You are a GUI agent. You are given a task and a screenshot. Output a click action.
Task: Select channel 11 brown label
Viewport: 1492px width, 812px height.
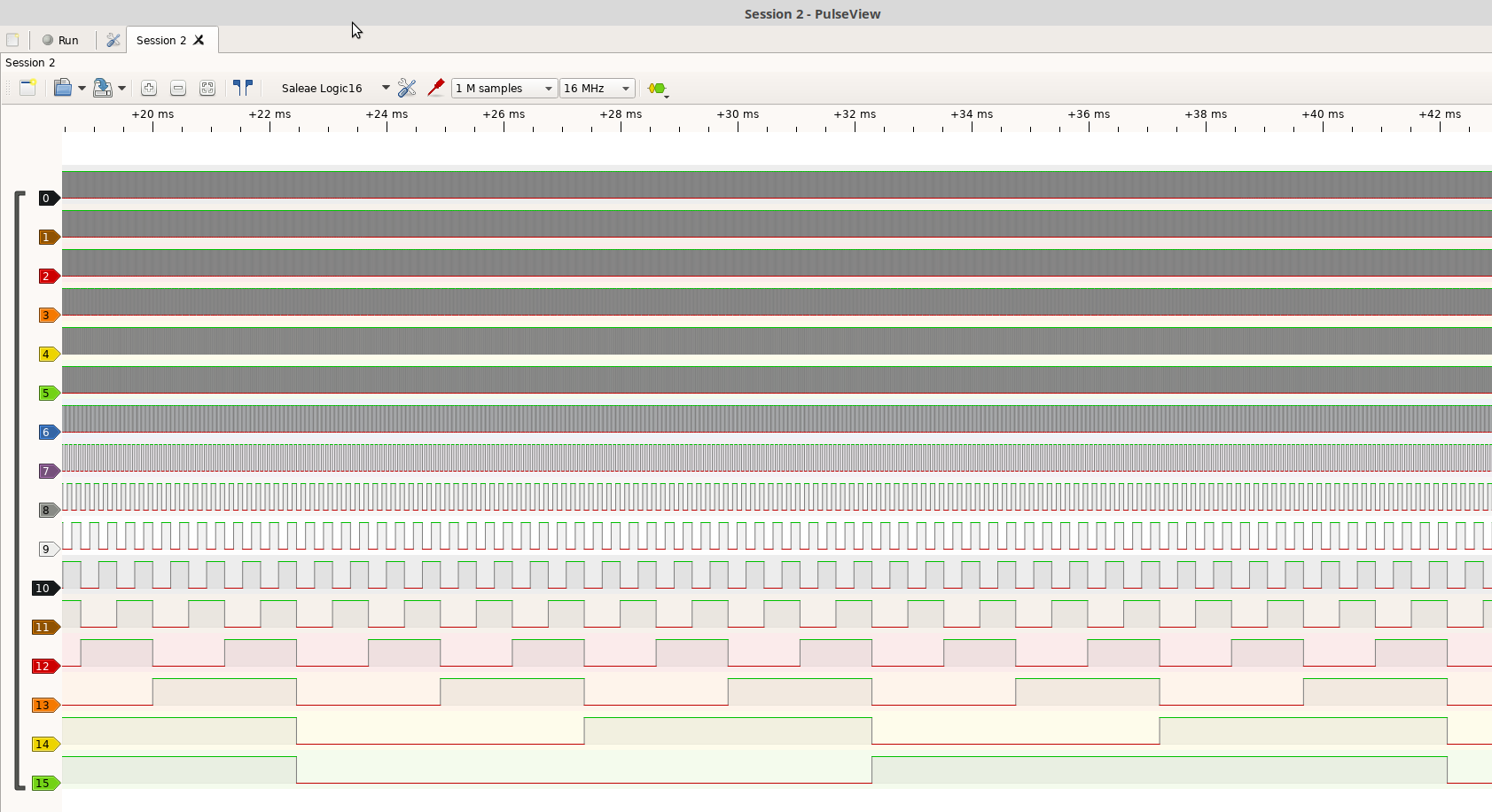pyautogui.click(x=45, y=627)
